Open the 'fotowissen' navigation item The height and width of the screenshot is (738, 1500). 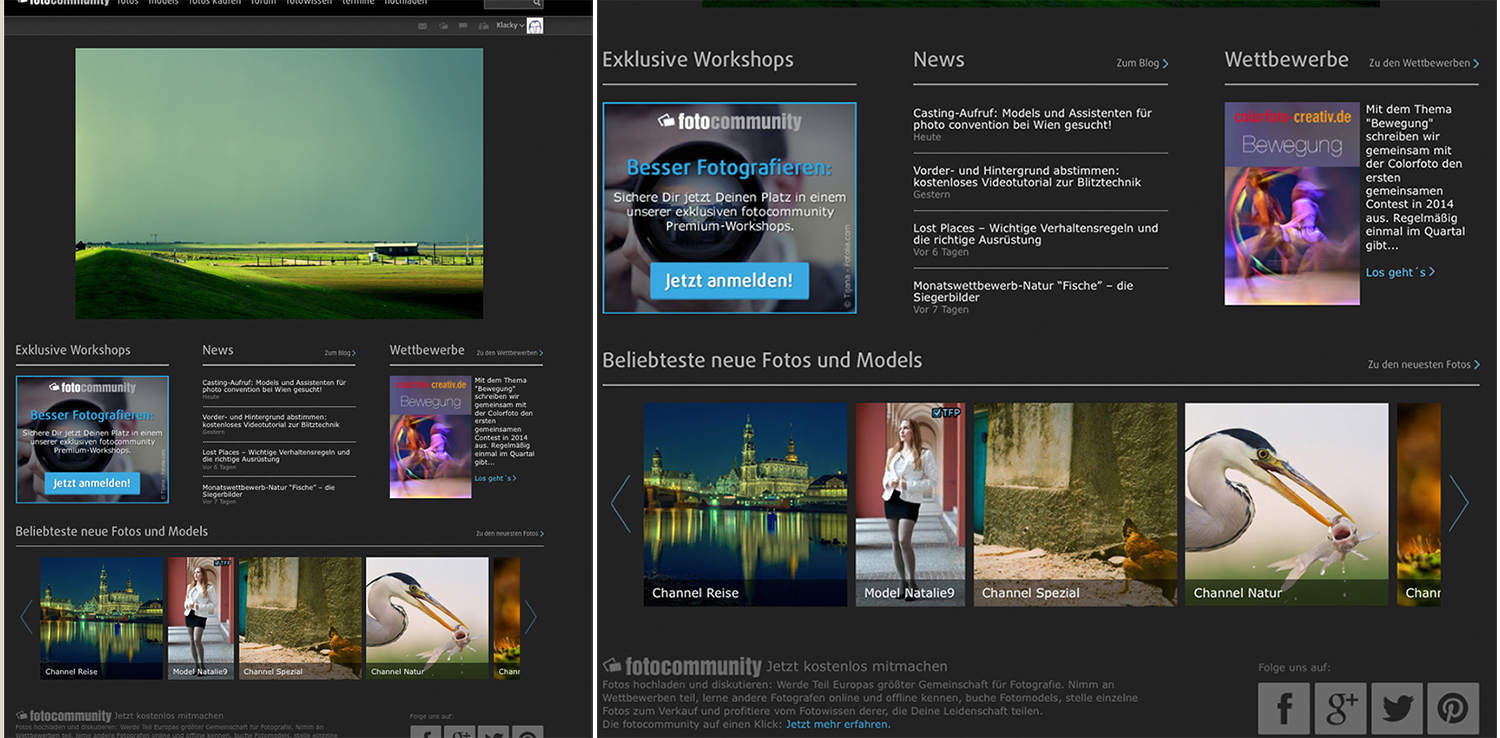(x=308, y=2)
